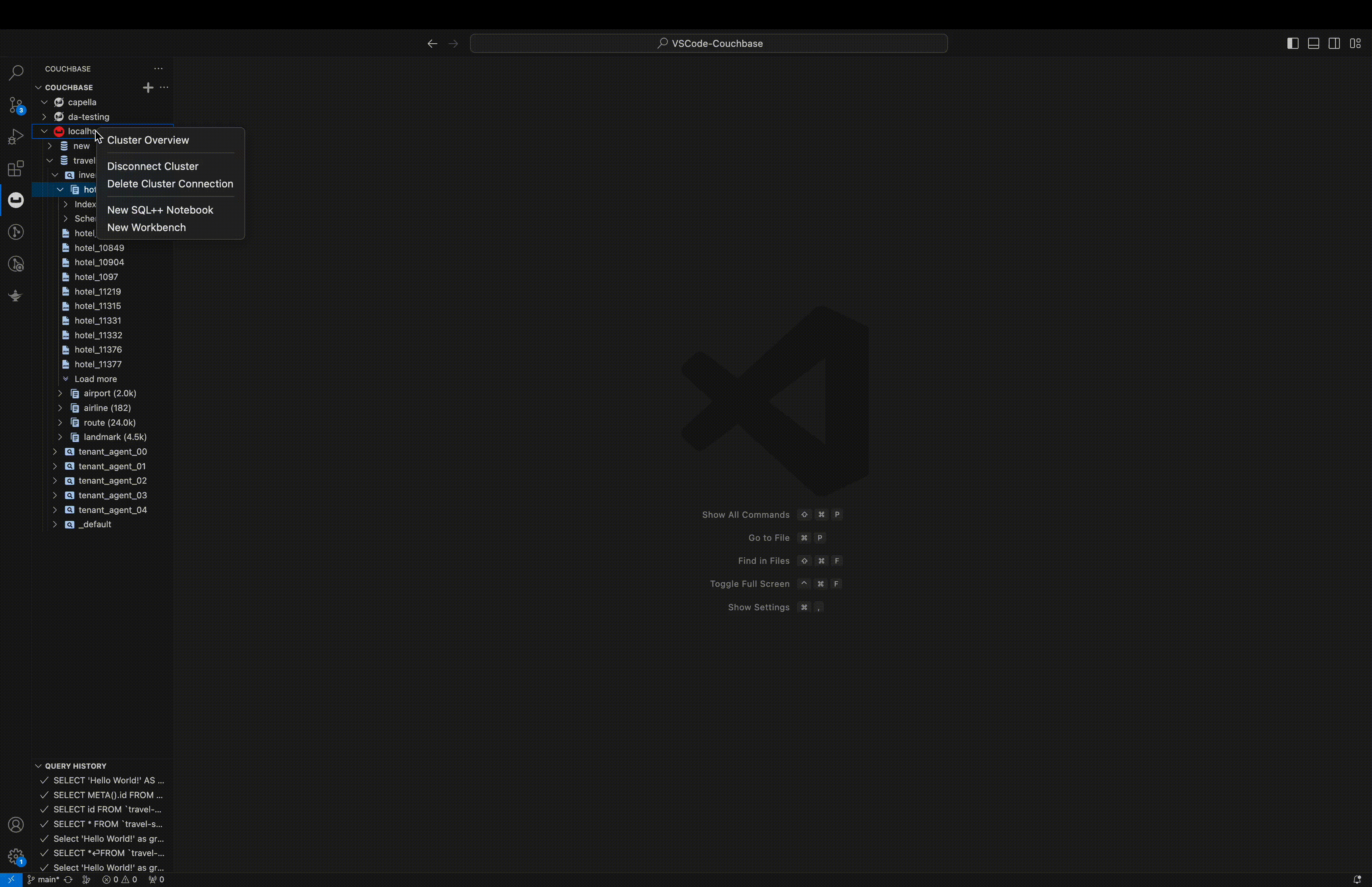Viewport: 1372px width, 887px height.
Task: Open errors and warnings count in status bar
Action: (120, 879)
